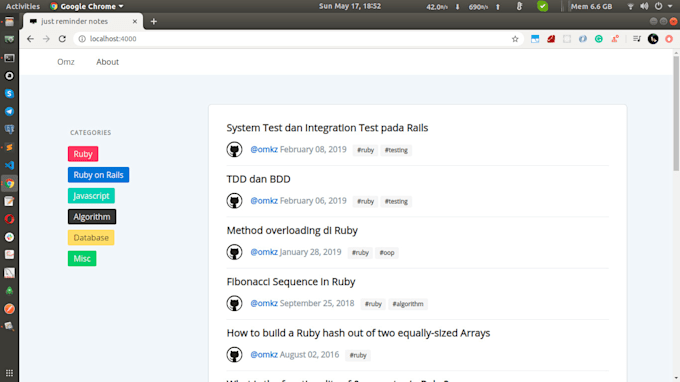The height and width of the screenshot is (382, 680).
Task: Bookmark this page with the star icon
Action: coord(515,39)
